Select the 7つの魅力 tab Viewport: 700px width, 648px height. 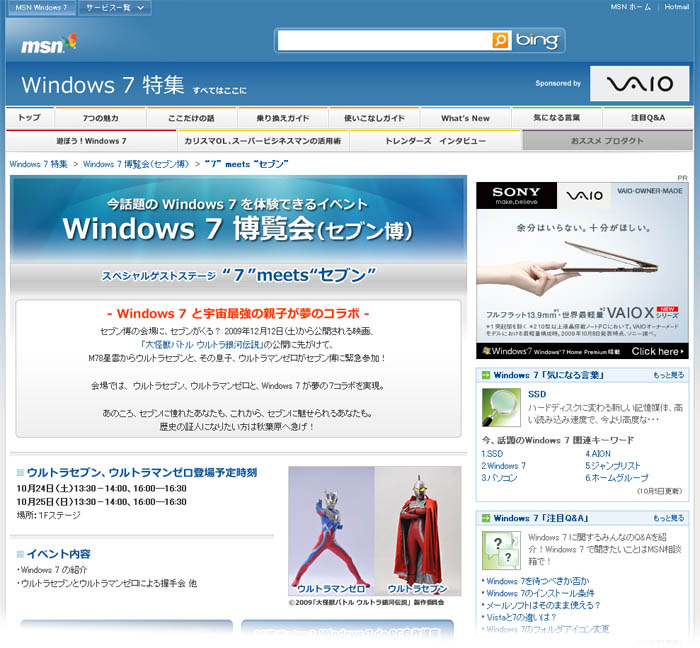[x=100, y=118]
